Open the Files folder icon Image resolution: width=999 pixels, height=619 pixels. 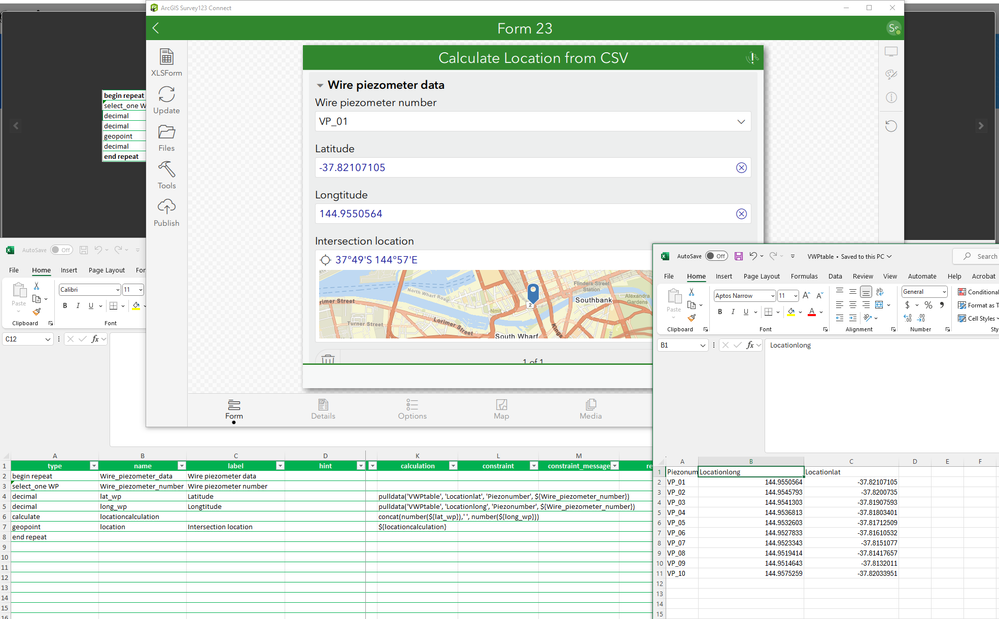tap(166, 138)
